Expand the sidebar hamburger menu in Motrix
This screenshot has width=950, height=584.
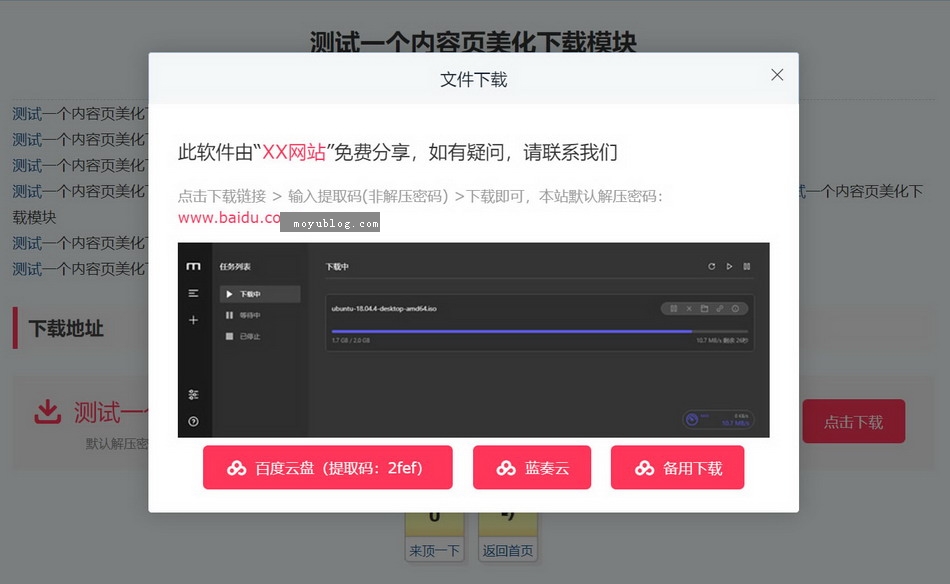pyautogui.click(x=192, y=294)
